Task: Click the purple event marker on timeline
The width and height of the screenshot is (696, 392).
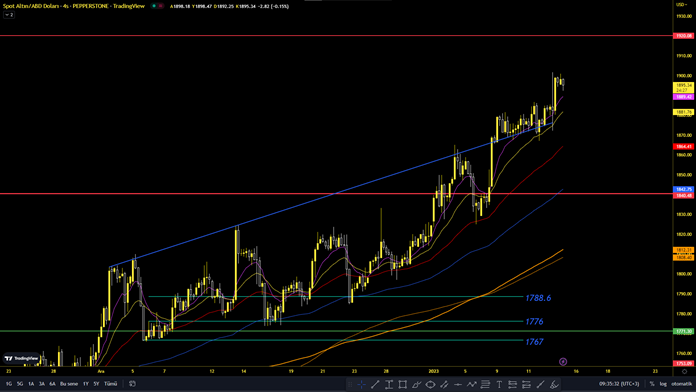Action: (x=563, y=362)
